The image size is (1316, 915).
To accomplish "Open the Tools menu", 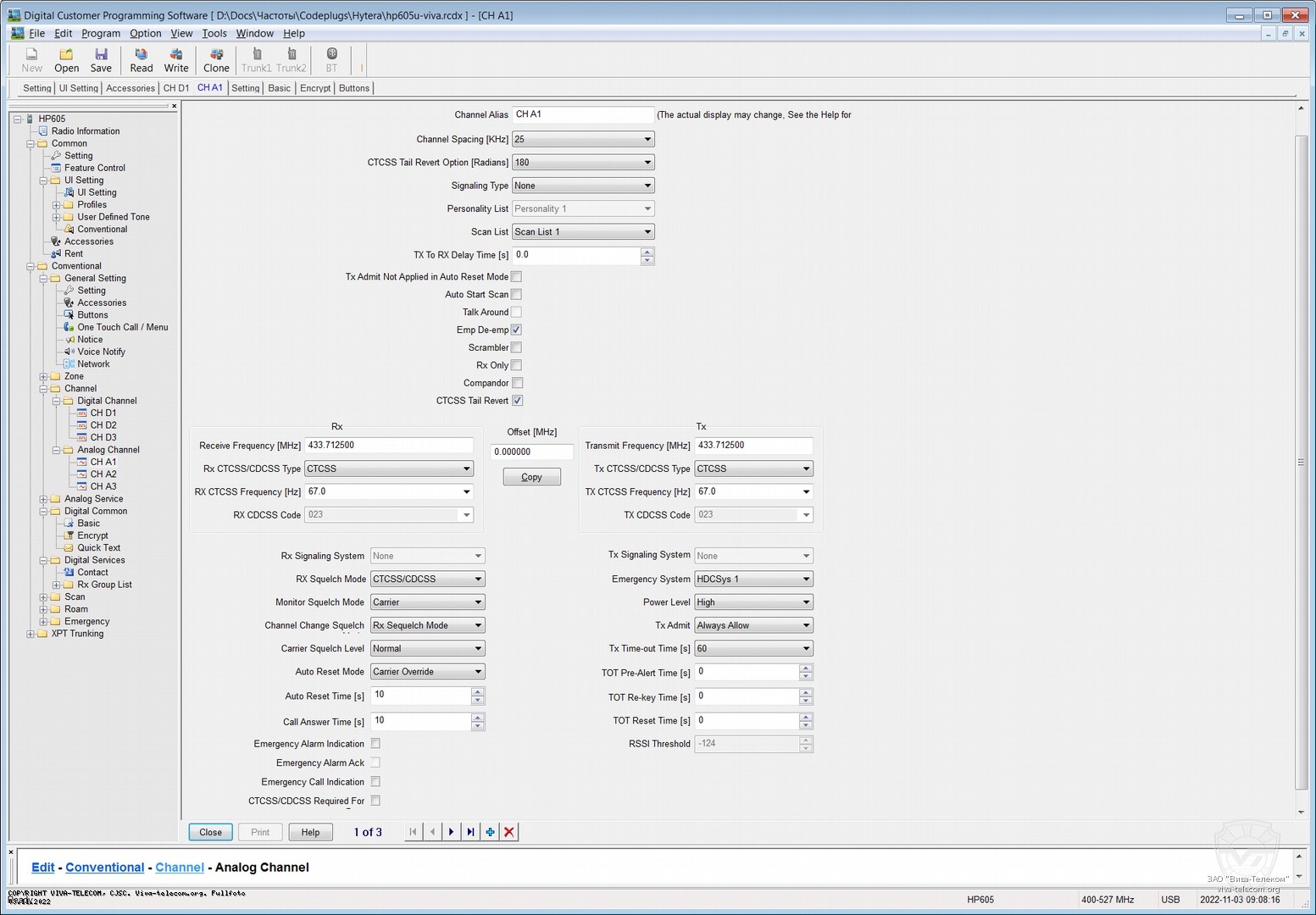I will [x=214, y=33].
